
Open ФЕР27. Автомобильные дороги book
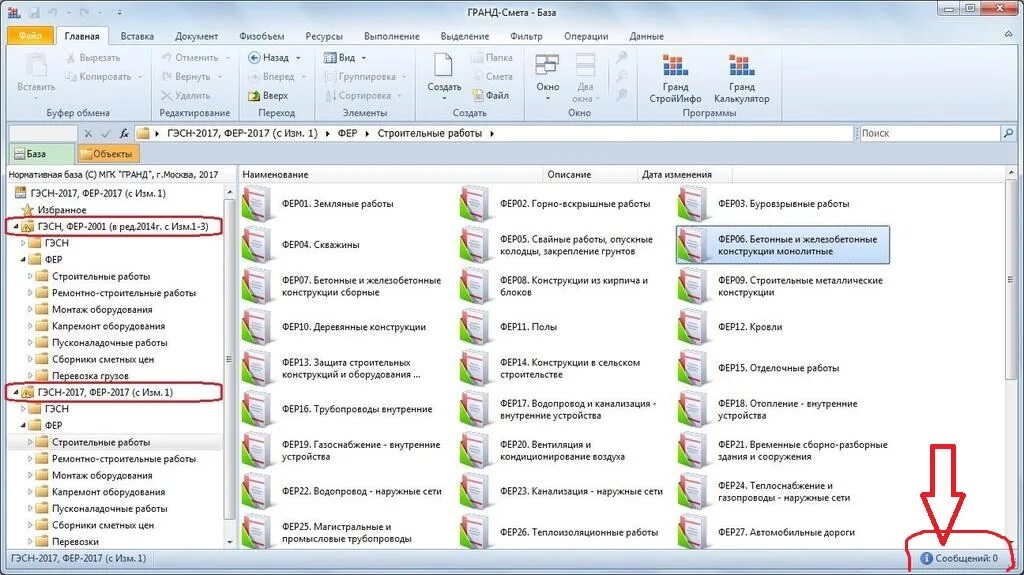point(767,532)
